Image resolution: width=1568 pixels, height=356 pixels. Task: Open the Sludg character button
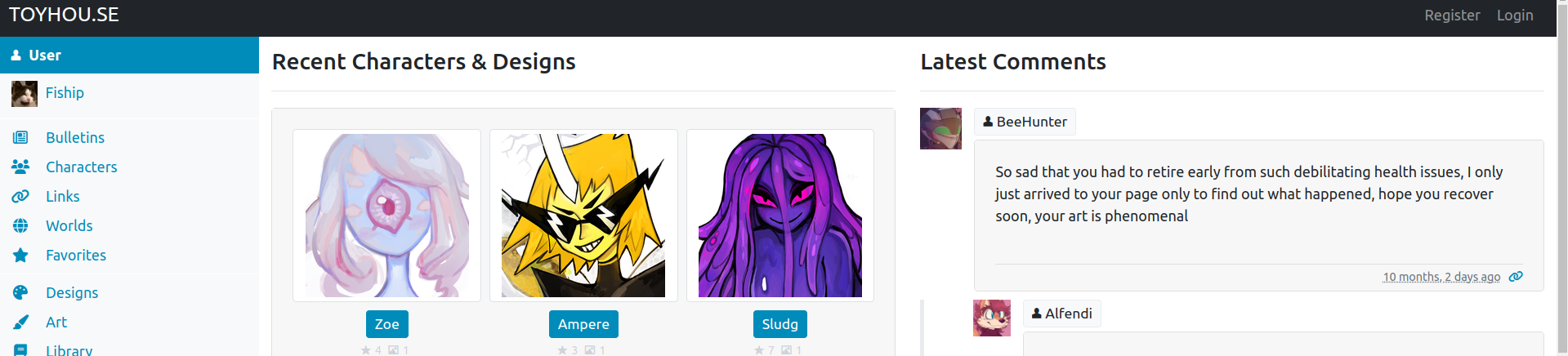[780, 324]
